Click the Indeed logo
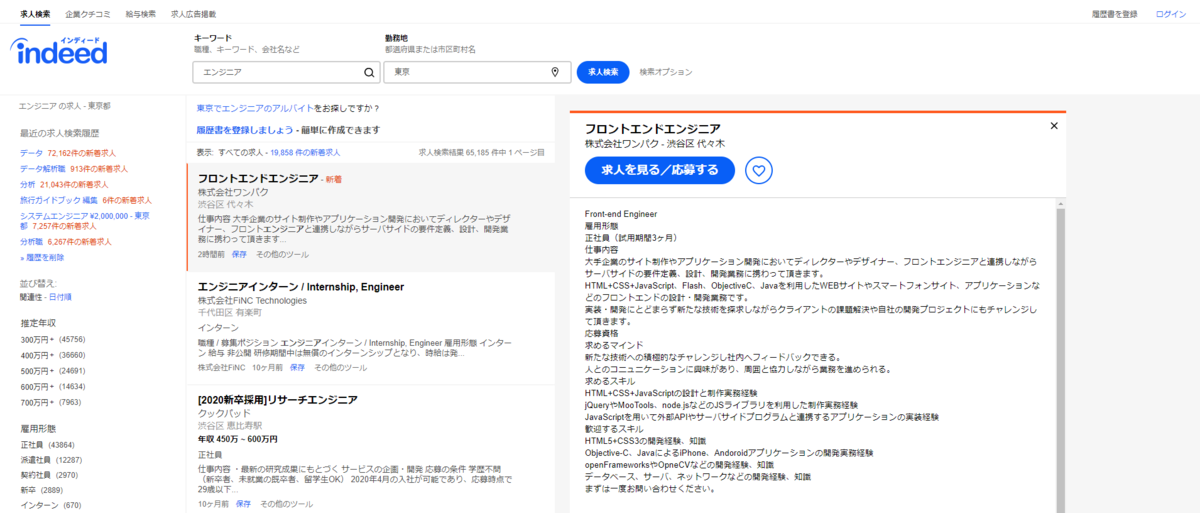 point(58,52)
